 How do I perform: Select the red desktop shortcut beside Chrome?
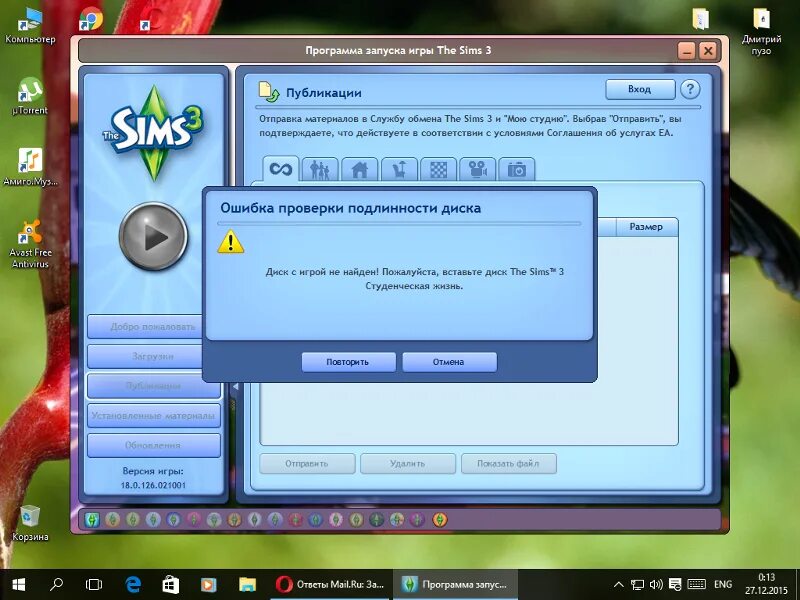click(152, 19)
